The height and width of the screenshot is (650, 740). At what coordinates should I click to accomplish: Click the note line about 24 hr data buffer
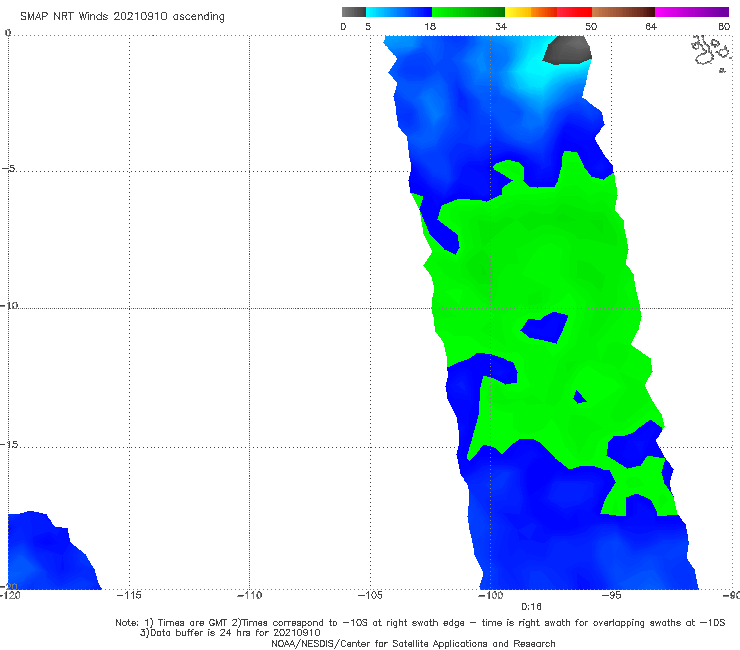pos(230,633)
